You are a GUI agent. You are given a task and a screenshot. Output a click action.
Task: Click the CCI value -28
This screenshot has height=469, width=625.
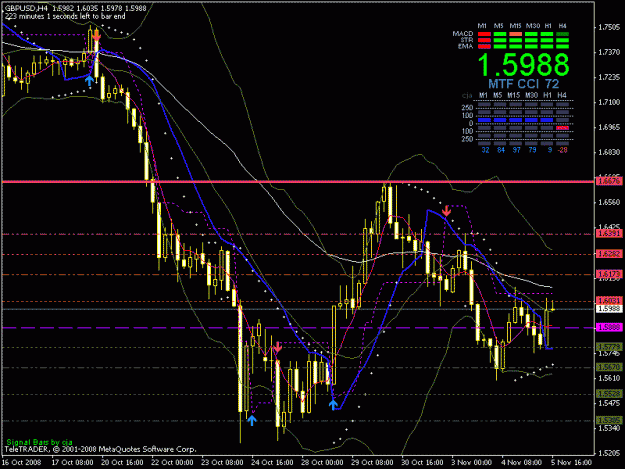pos(562,150)
